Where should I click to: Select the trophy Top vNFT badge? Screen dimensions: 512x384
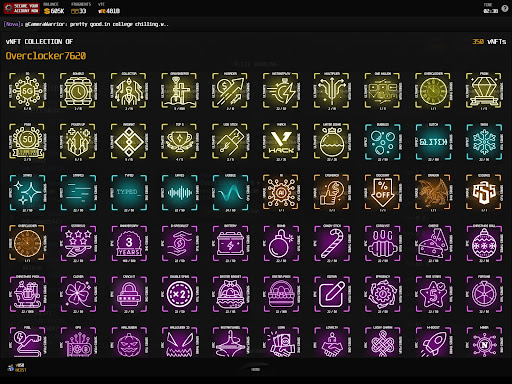180,142
